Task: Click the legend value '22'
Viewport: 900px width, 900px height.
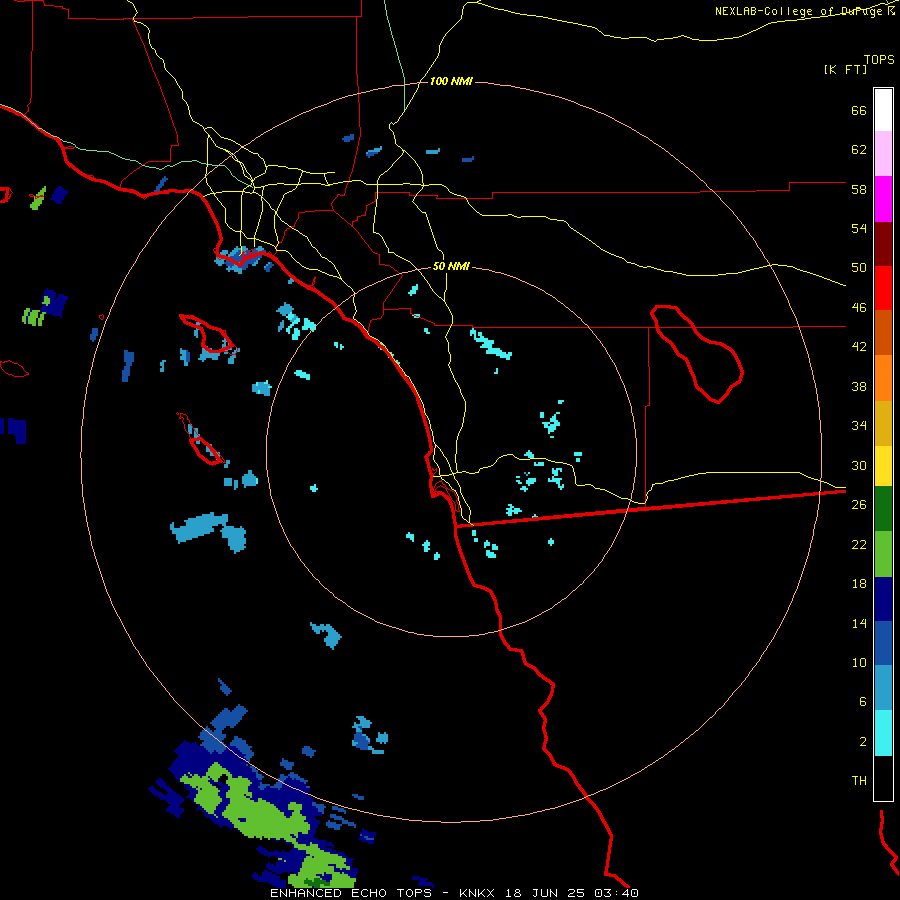Action: (859, 544)
